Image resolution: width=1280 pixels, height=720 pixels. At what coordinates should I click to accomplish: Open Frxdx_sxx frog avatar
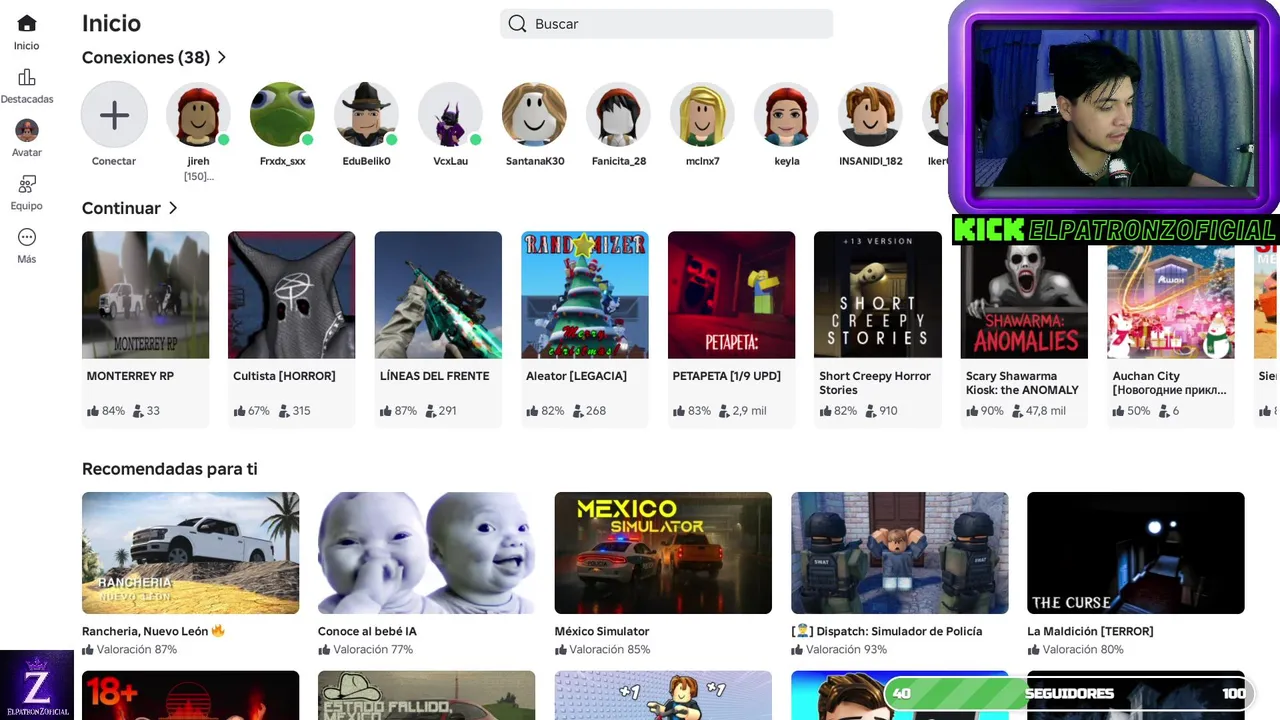[282, 115]
